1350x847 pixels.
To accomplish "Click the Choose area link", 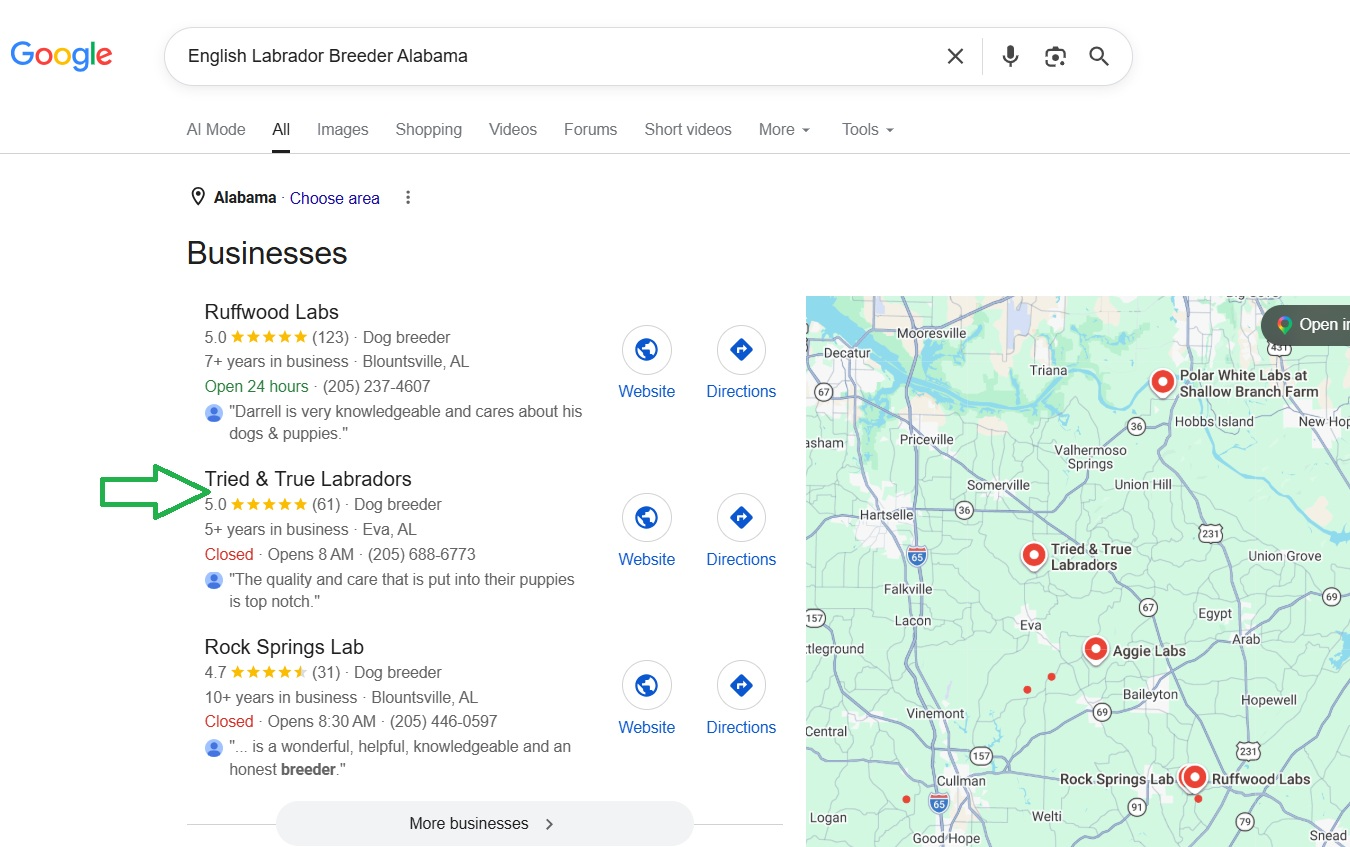I will click(x=335, y=198).
